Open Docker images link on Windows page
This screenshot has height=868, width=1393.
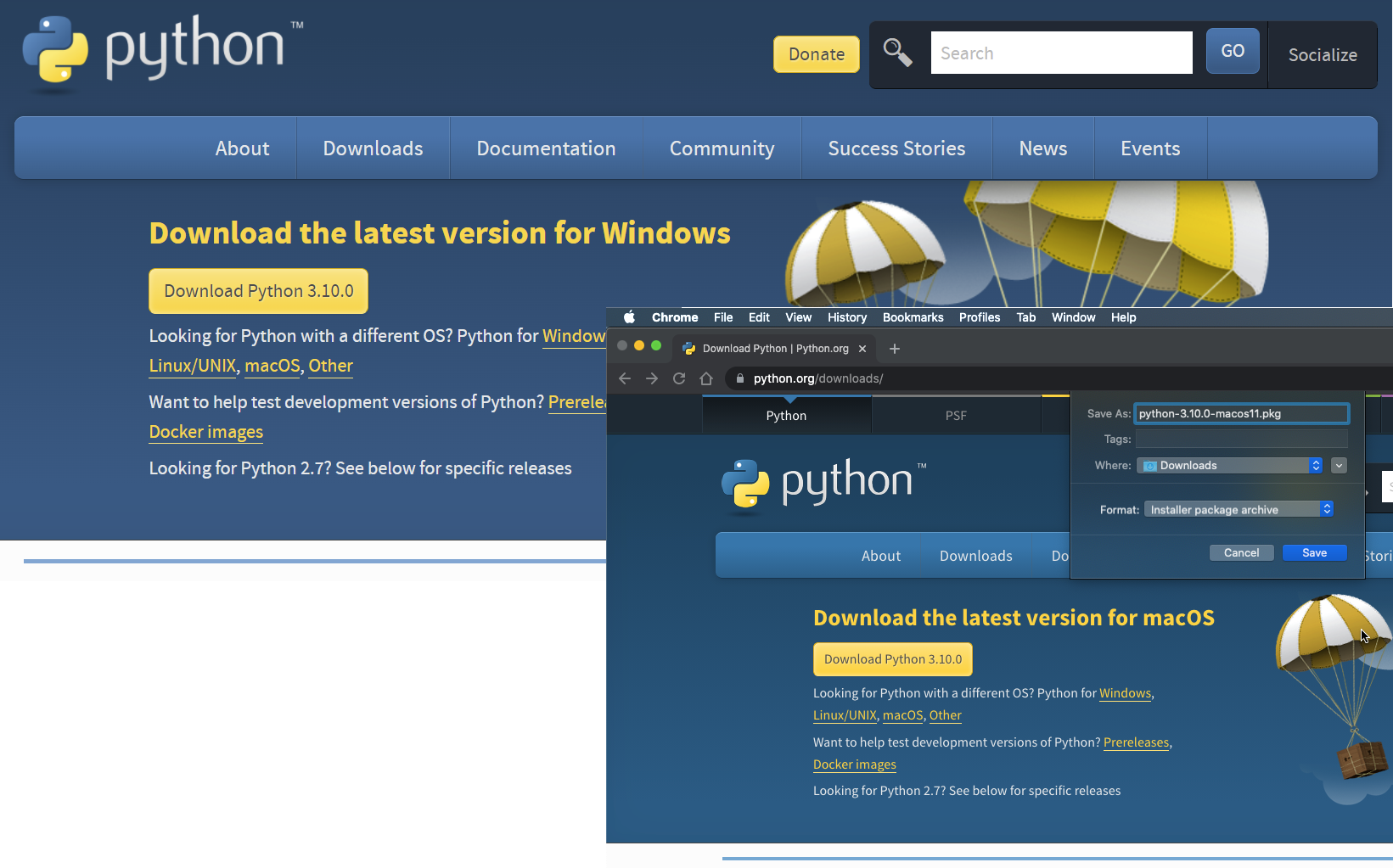(x=206, y=432)
